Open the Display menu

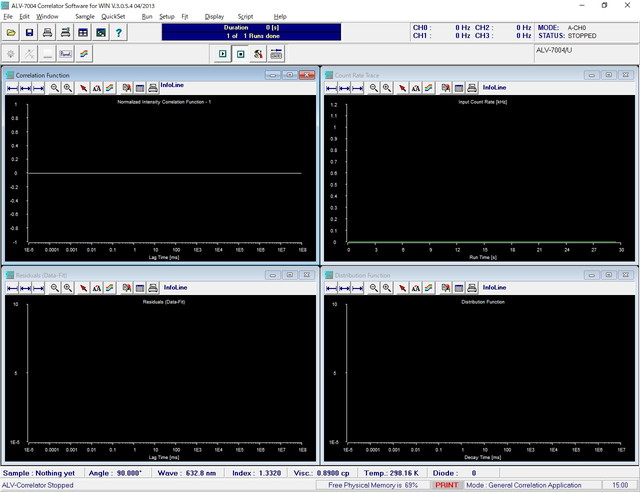tap(214, 17)
